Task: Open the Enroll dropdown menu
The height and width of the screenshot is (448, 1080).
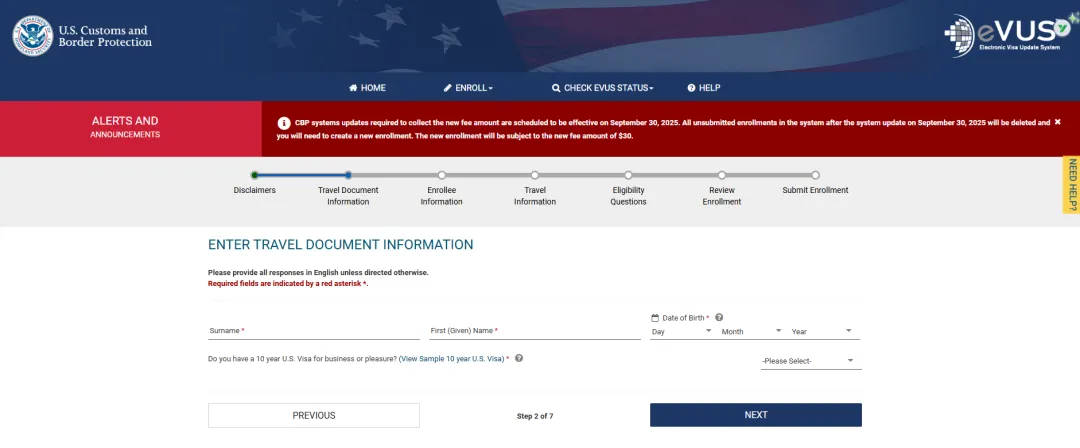Action: pyautogui.click(x=468, y=88)
